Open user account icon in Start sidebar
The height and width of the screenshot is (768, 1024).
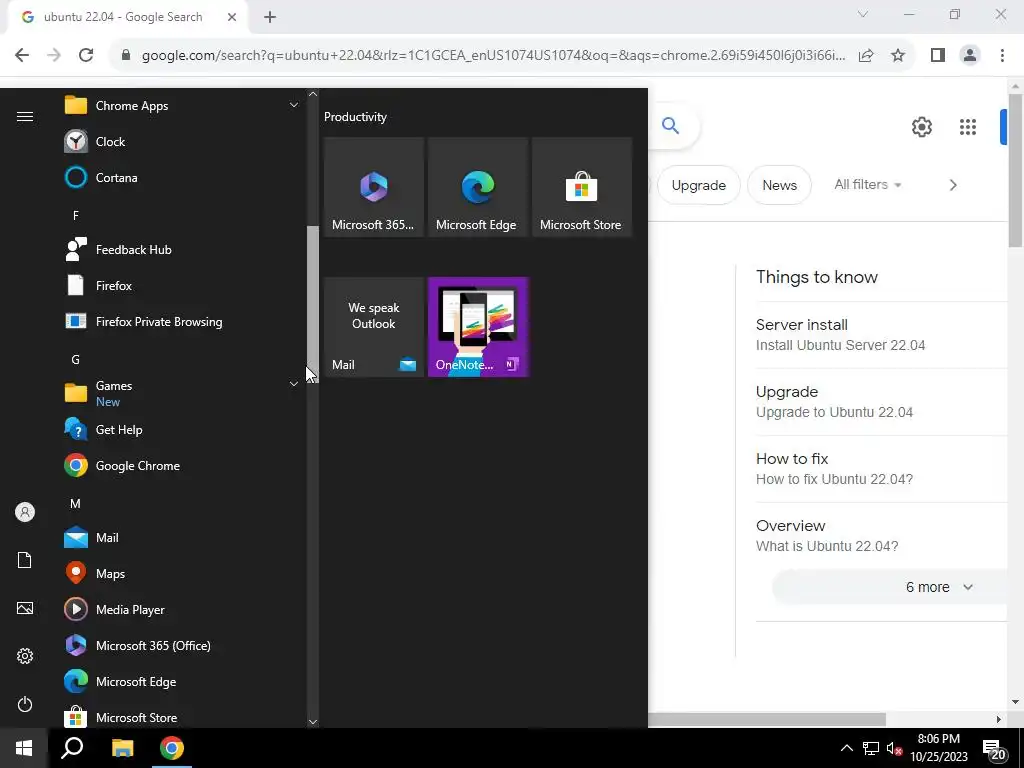25,512
